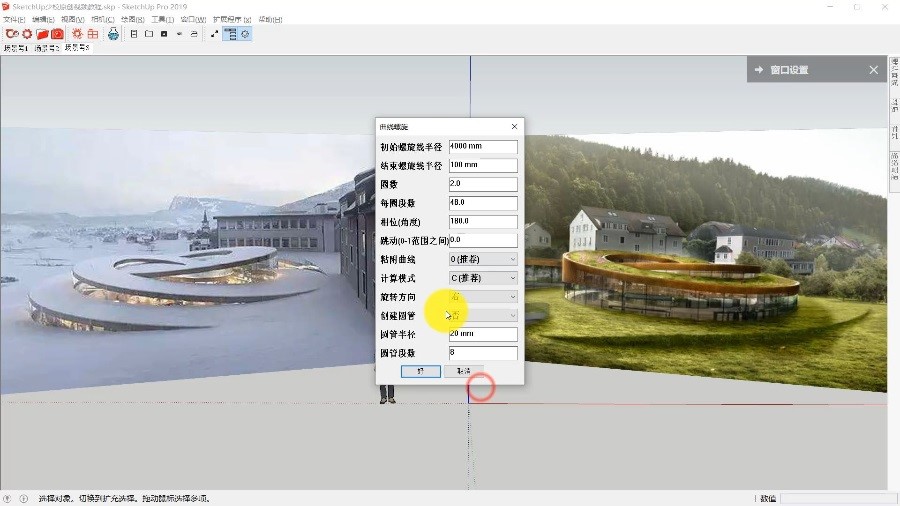
Task: Click the 圆管半径 input field
Action: pyautogui.click(x=483, y=334)
